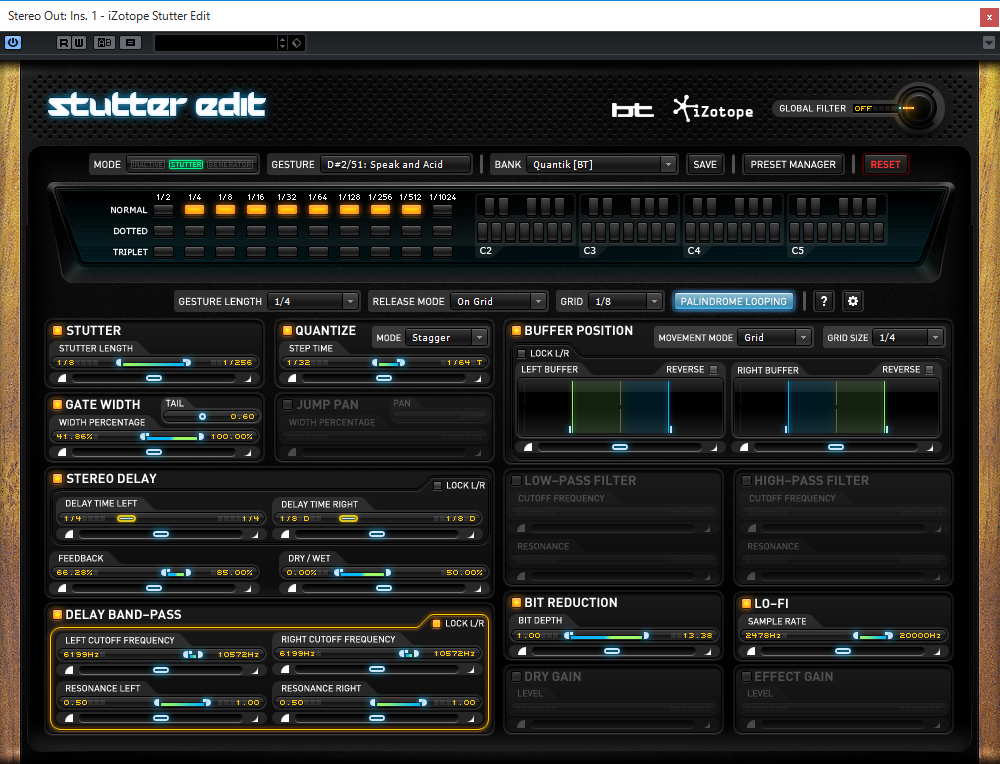Screen dimensions: 1000x764
Task: Toggle the Normal 1/4 note step
Action: 195,210
